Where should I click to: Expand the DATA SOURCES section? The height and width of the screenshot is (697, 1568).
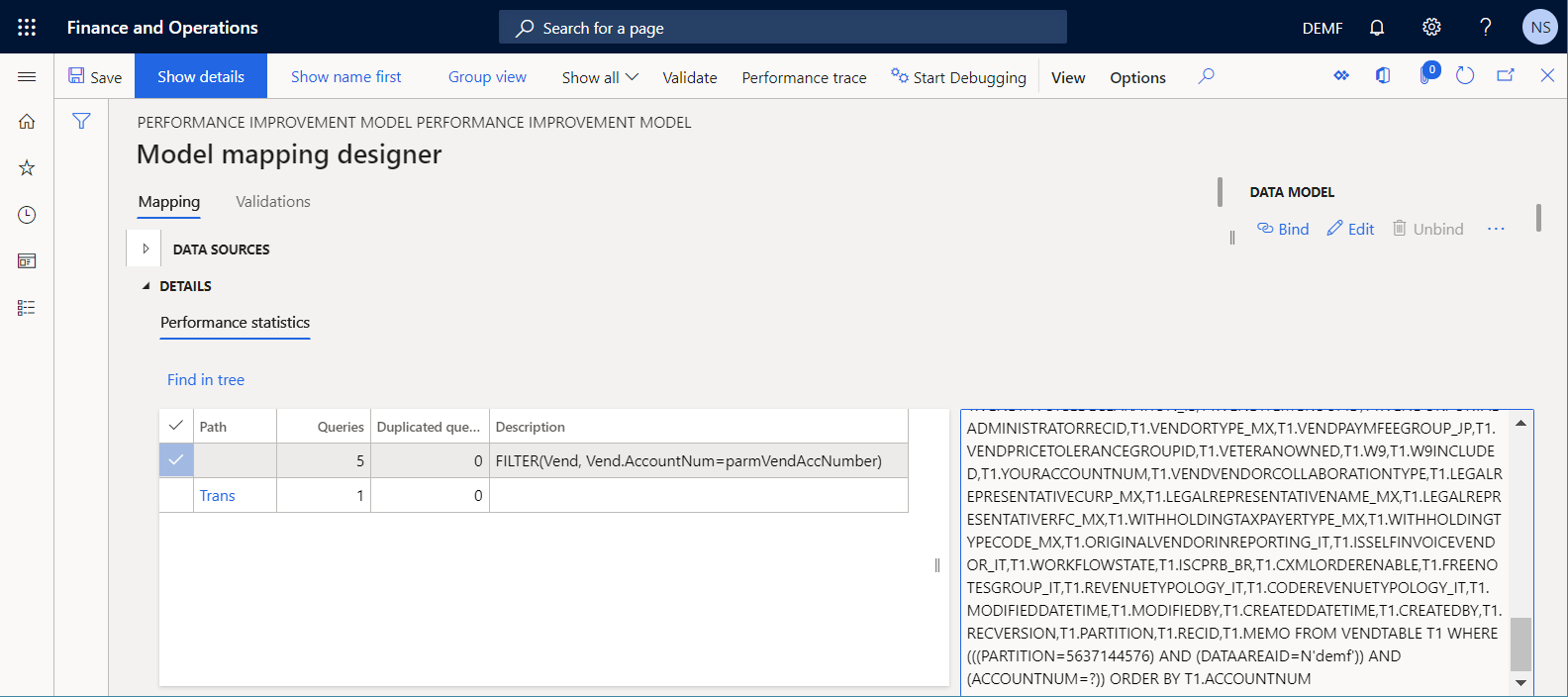coord(146,249)
